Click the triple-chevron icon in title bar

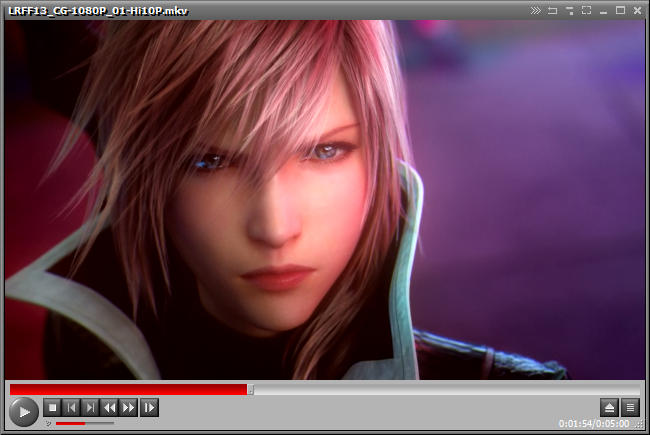coord(536,10)
